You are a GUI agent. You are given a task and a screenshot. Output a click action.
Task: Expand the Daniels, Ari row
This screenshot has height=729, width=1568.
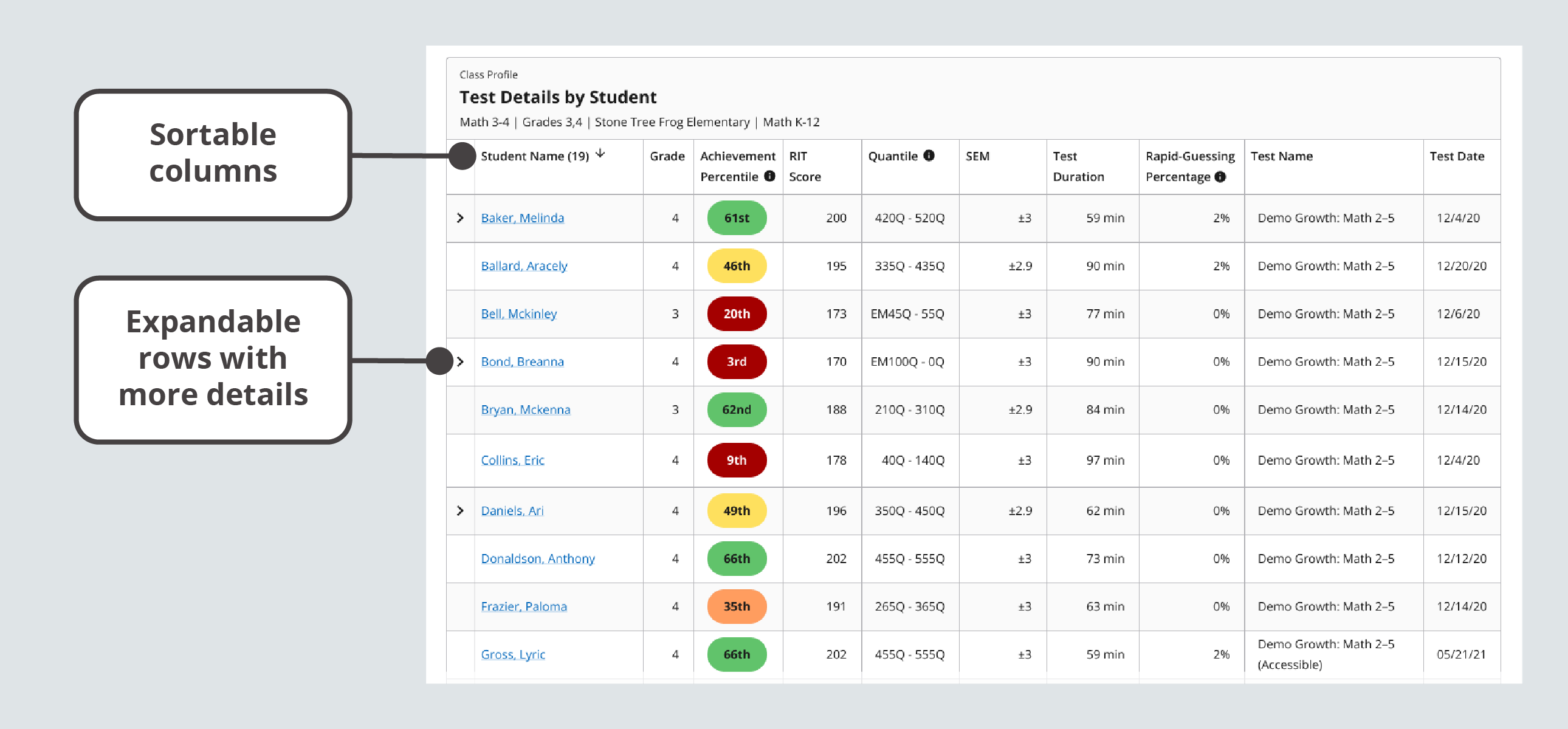tap(461, 510)
